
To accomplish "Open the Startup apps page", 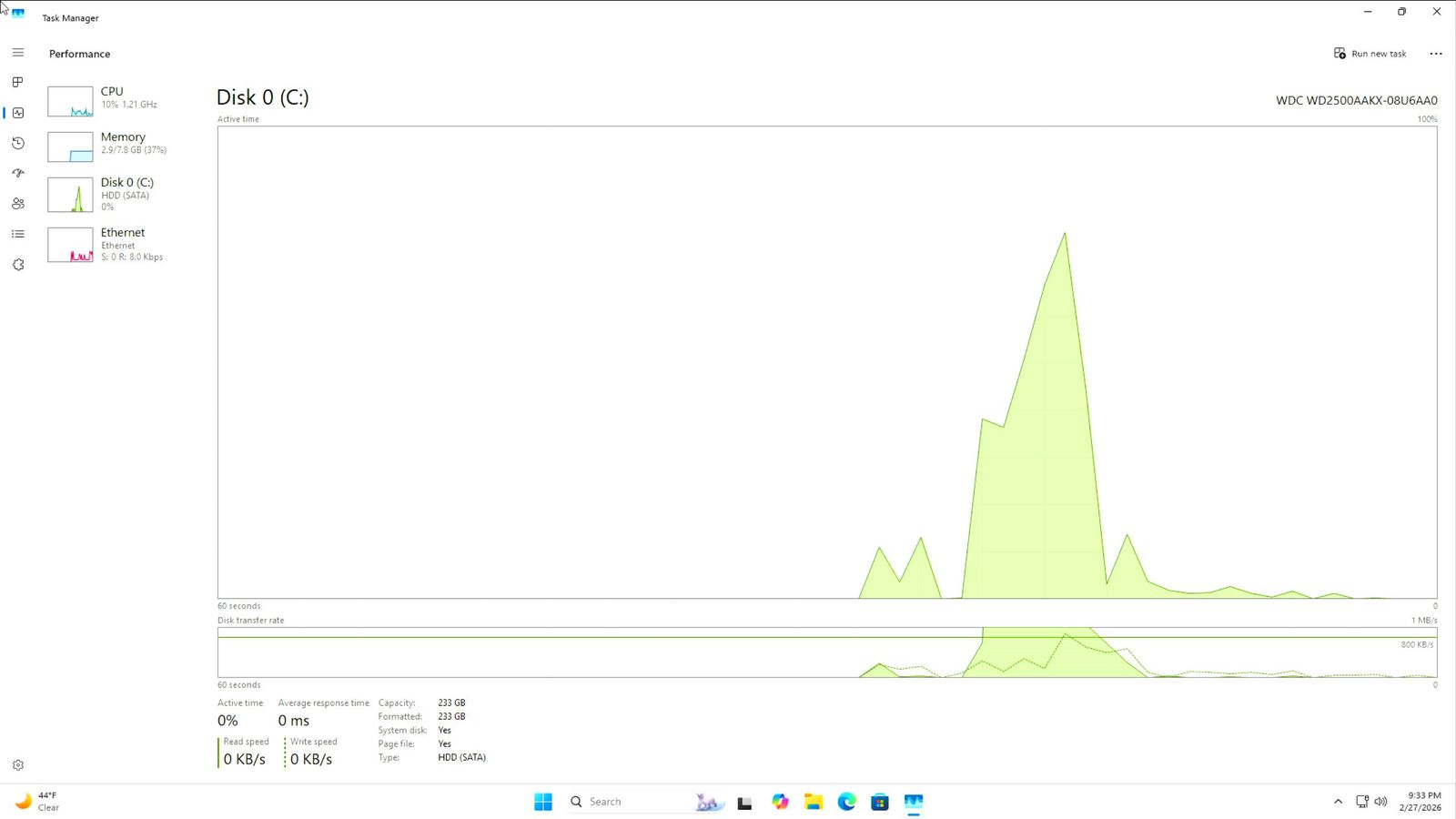I will 18,173.
